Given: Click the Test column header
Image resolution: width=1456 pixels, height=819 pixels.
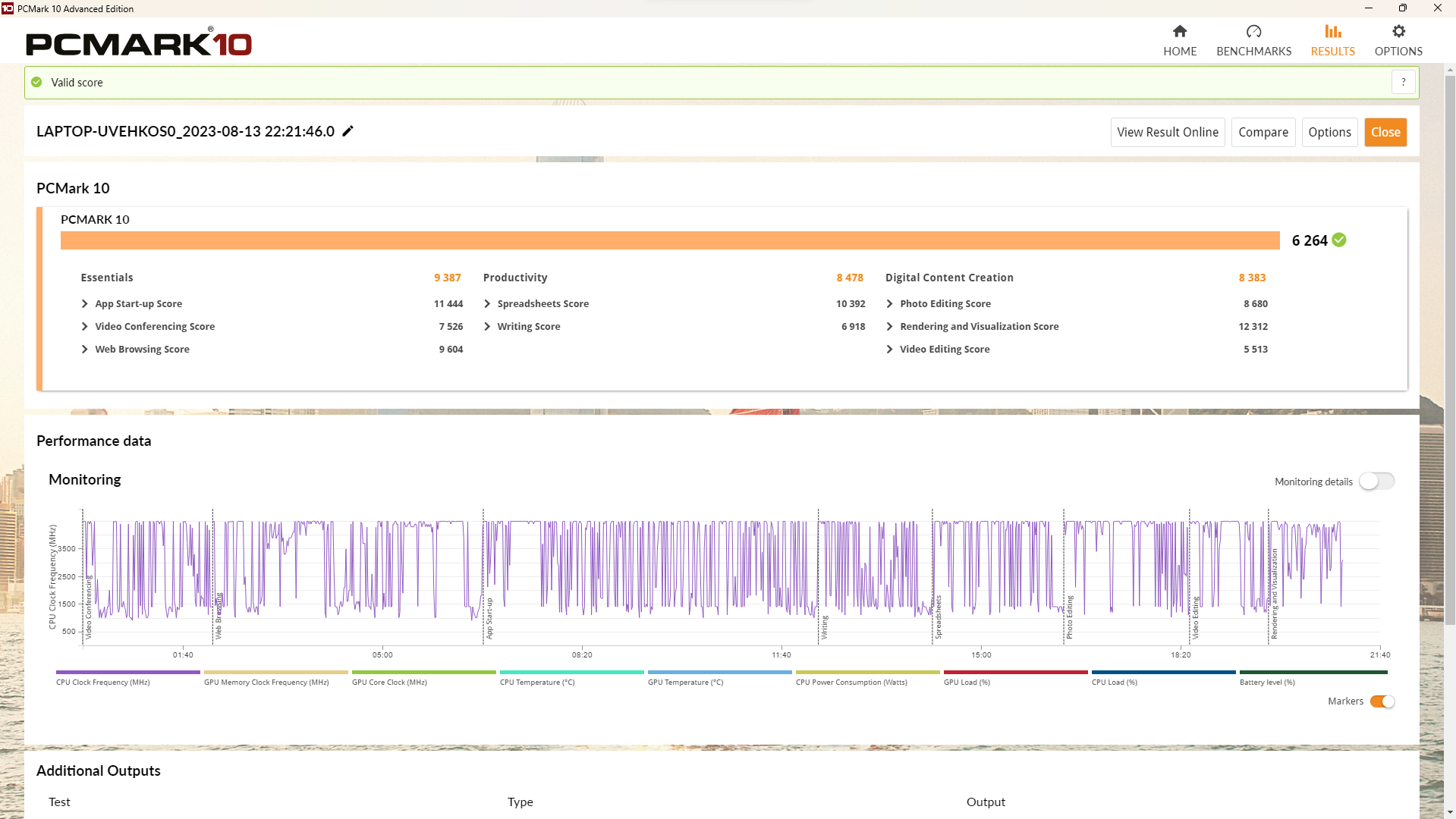Looking at the screenshot, I should pos(59,802).
